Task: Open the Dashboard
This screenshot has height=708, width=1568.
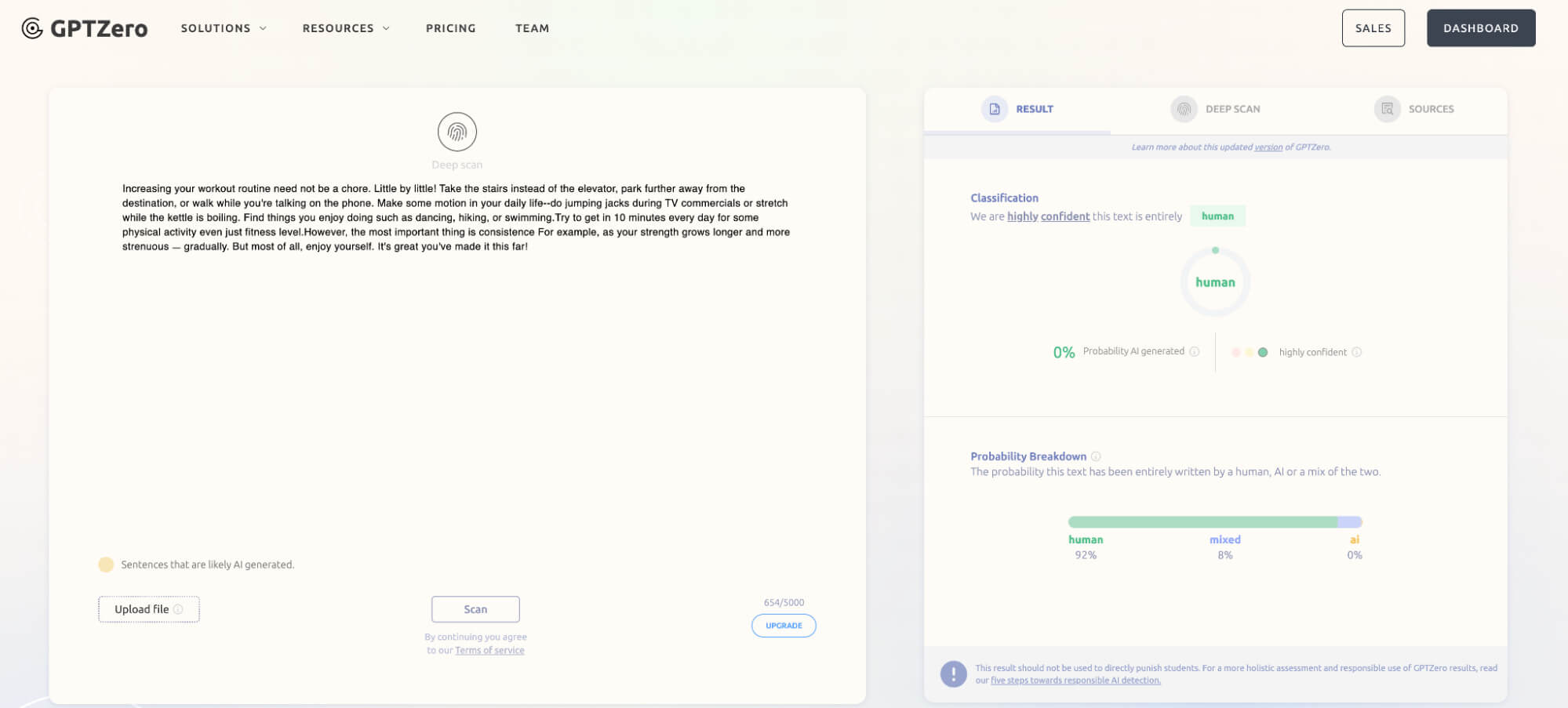Action: coord(1480,28)
